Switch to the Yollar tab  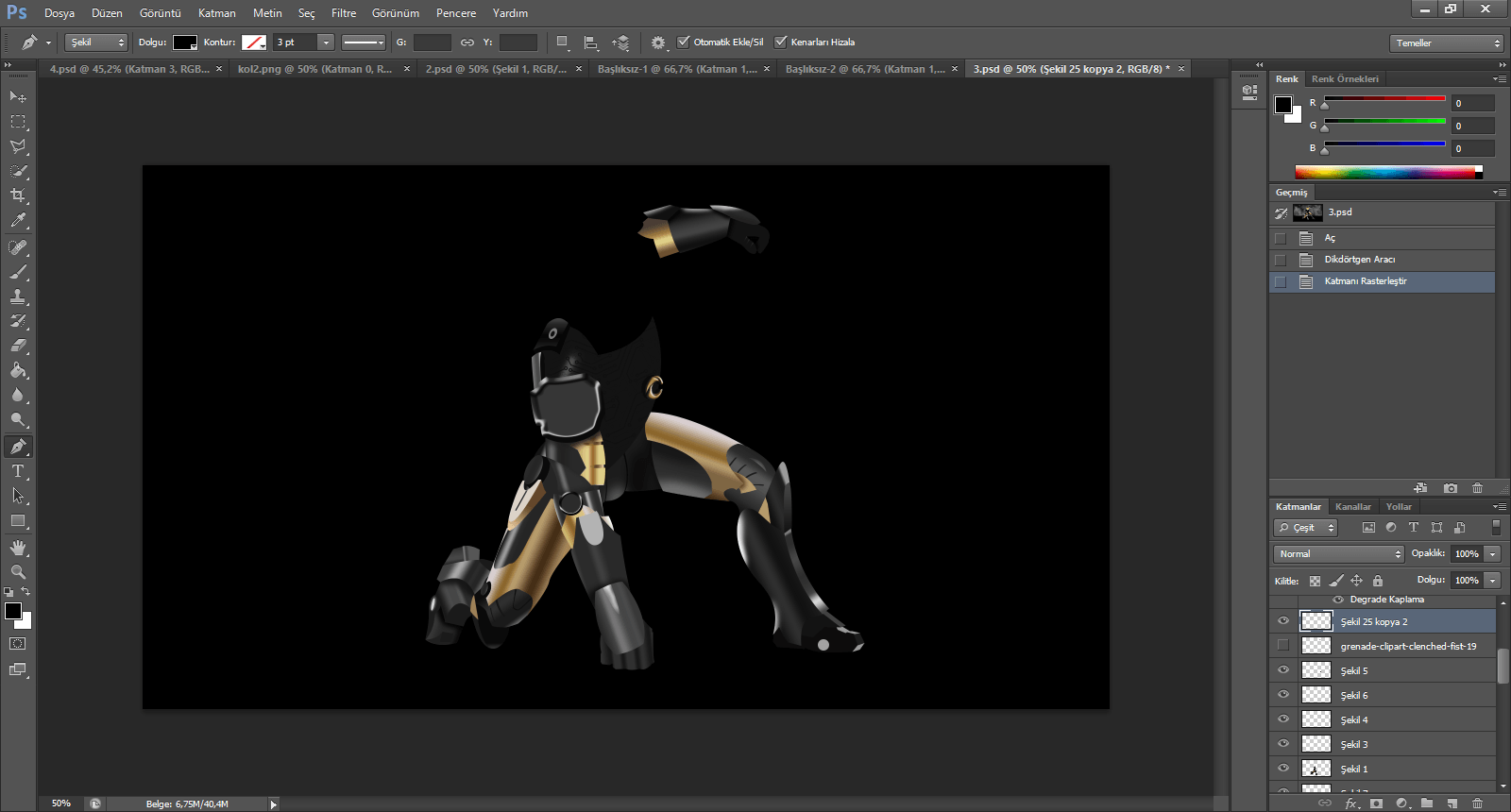[x=1399, y=507]
